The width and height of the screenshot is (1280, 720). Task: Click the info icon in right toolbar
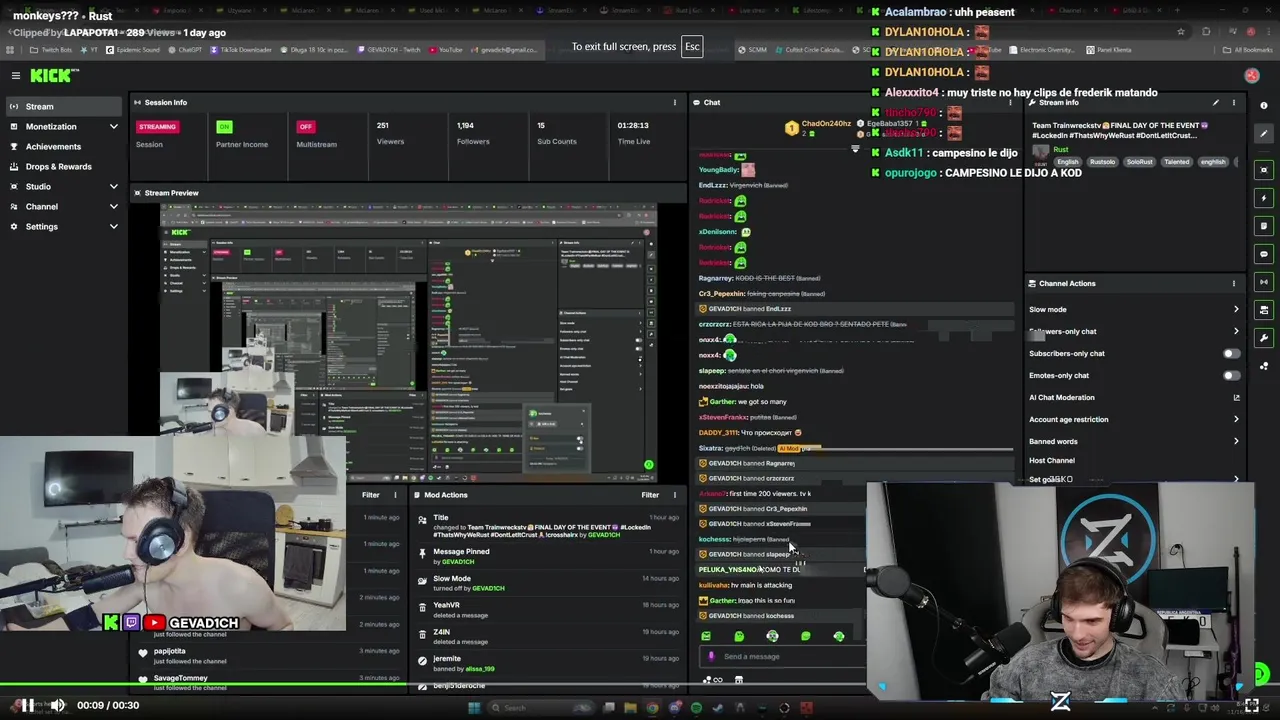(1264, 105)
